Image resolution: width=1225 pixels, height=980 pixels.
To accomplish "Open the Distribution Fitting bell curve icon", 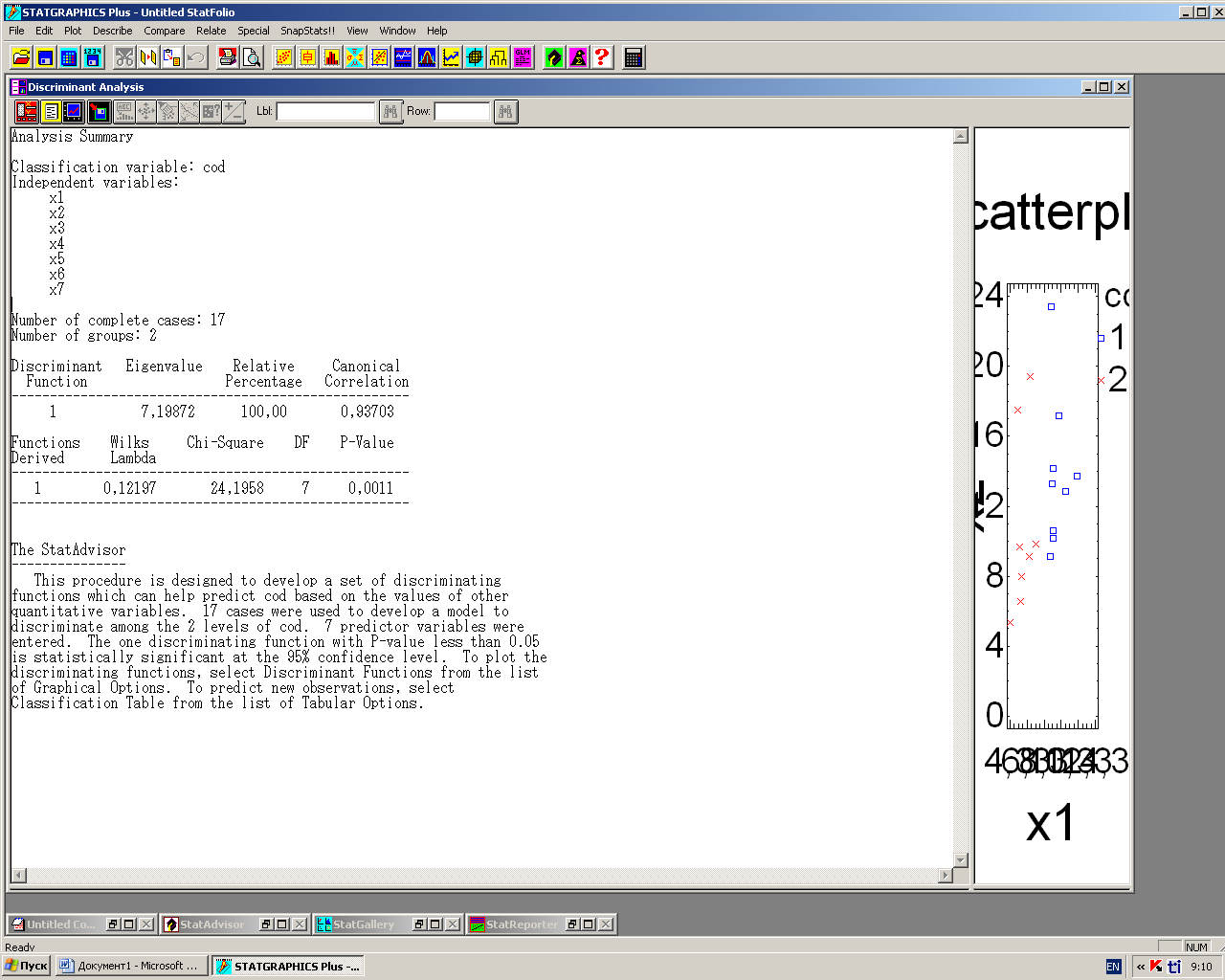I will [427, 57].
